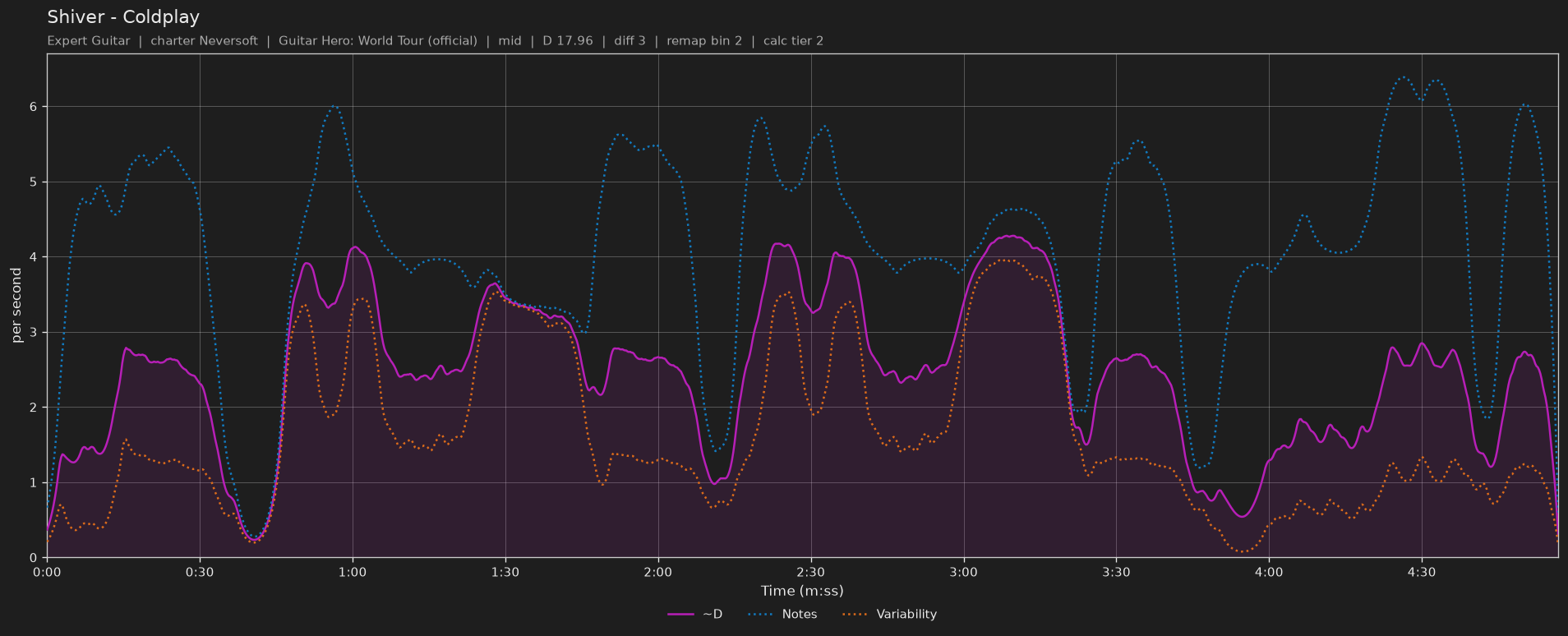Select the '~D' legend entry
1568x636 pixels.
[695, 614]
